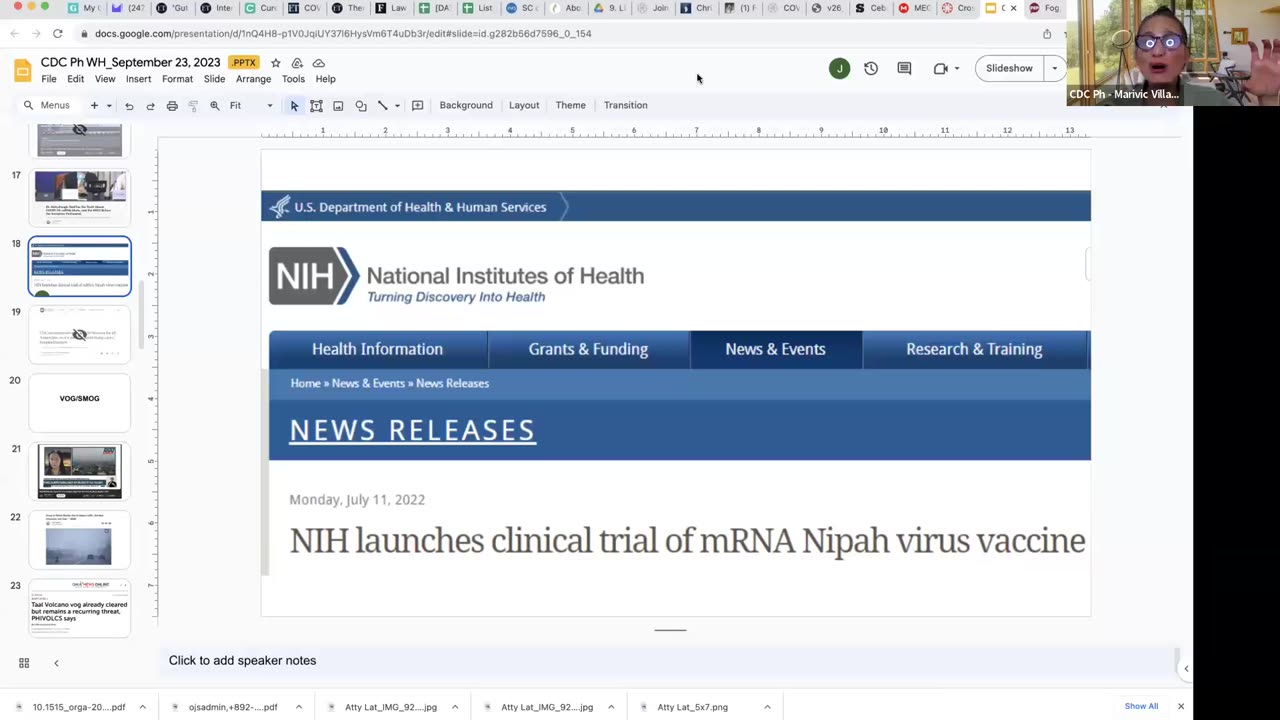This screenshot has width=1280, height=720.
Task: Open the Edit menu
Action: coord(76,79)
